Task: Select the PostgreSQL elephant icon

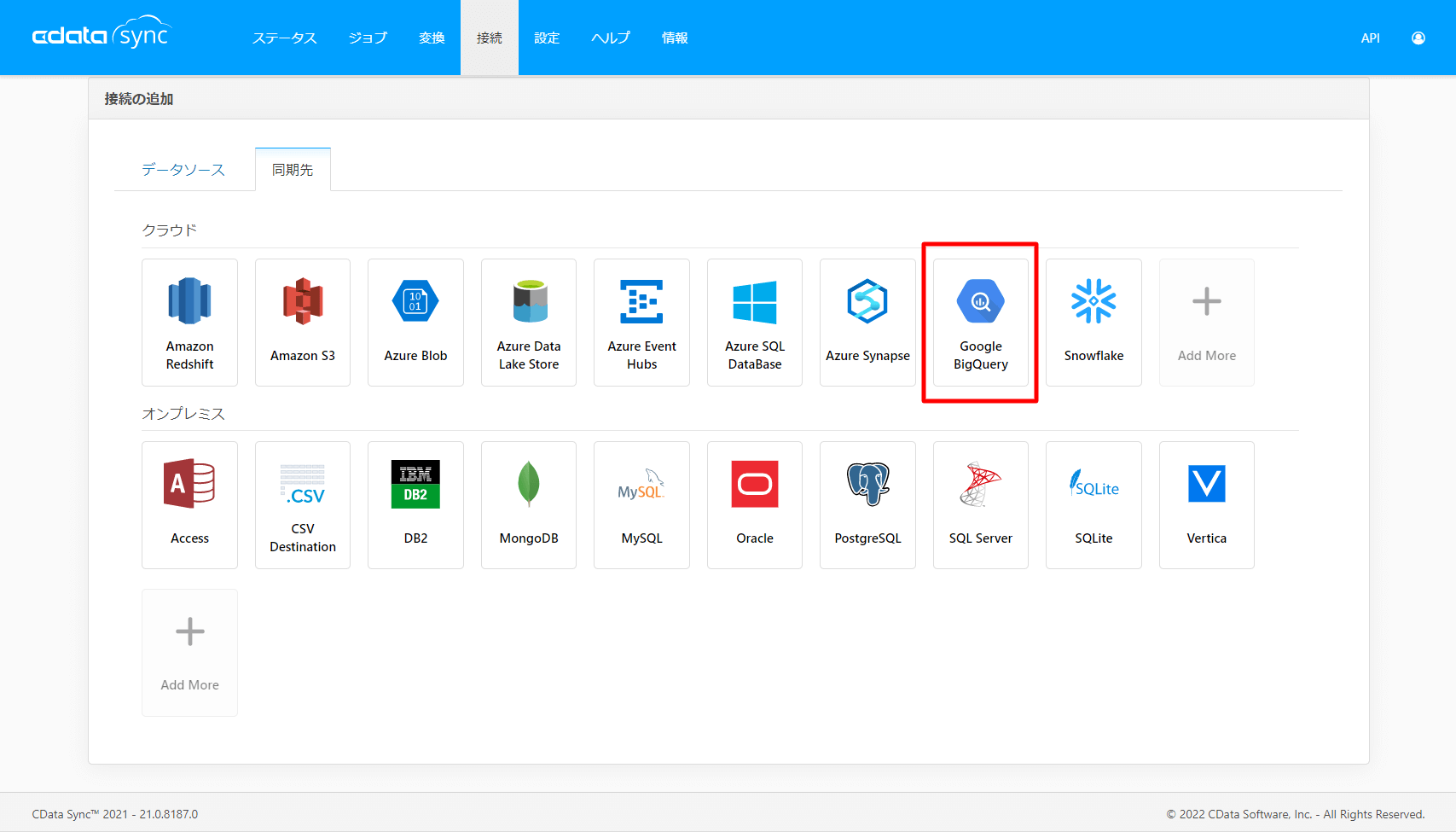Action: 867,484
